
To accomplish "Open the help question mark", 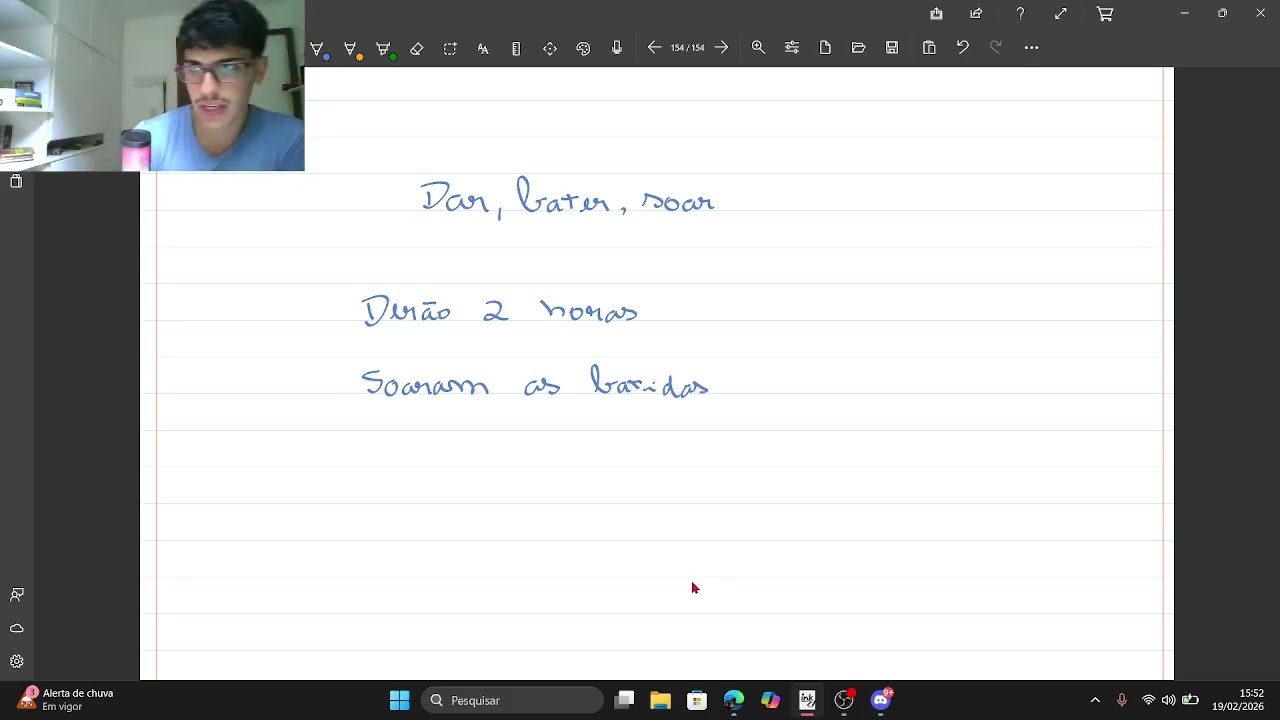I will coord(1020,14).
